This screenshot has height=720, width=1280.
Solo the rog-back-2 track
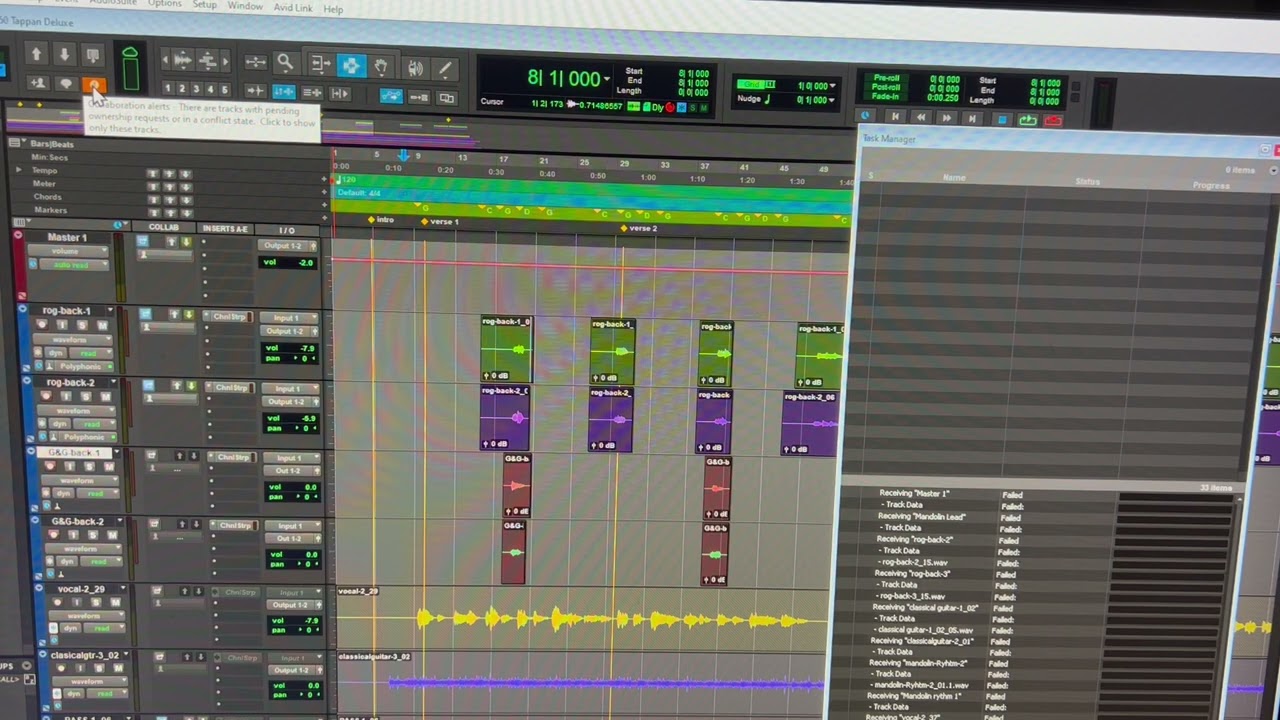tap(88, 398)
